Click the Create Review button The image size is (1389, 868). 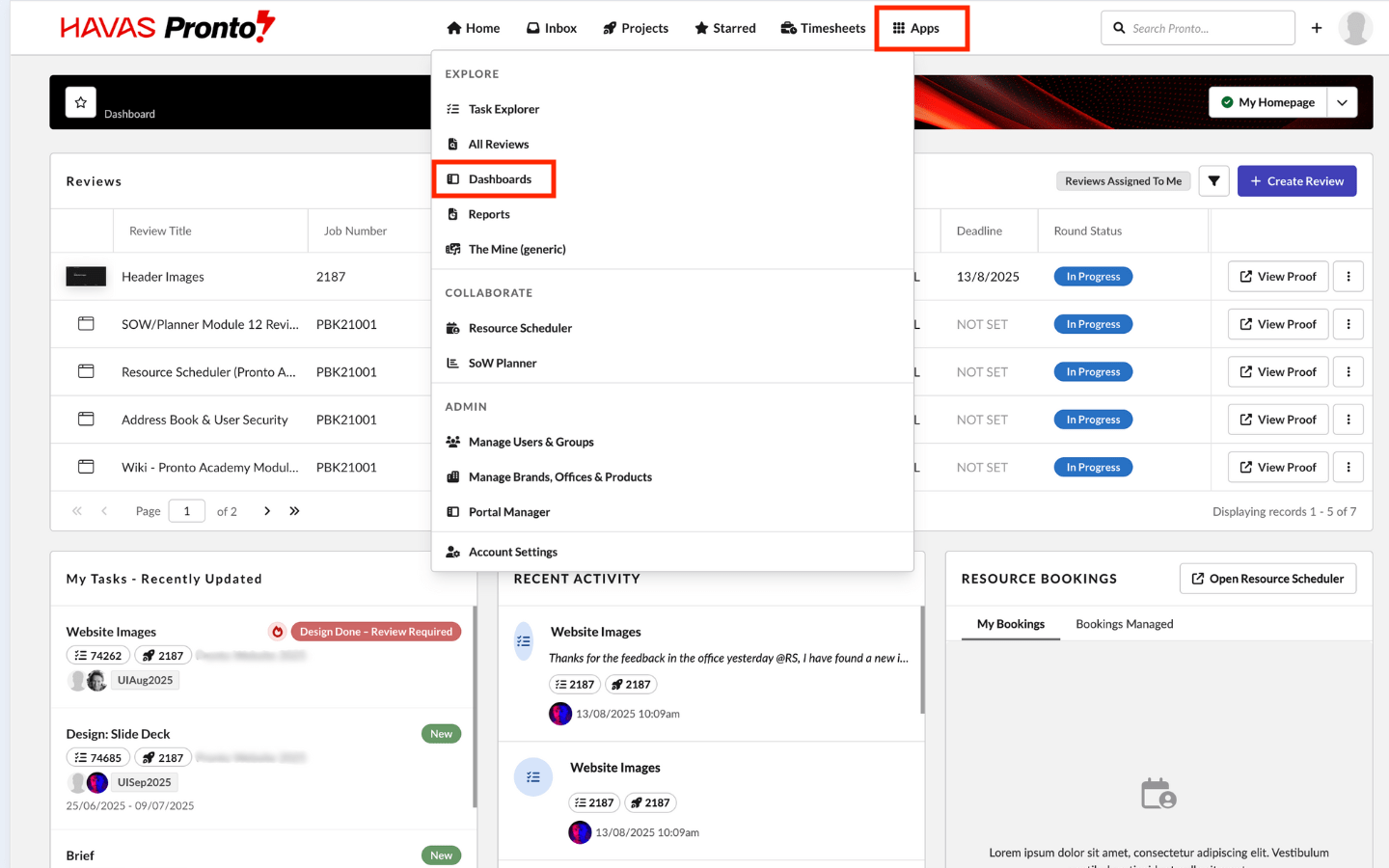tap(1296, 181)
